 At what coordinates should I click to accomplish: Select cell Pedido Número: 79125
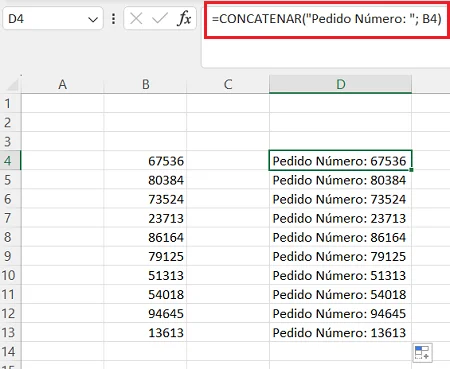340,256
